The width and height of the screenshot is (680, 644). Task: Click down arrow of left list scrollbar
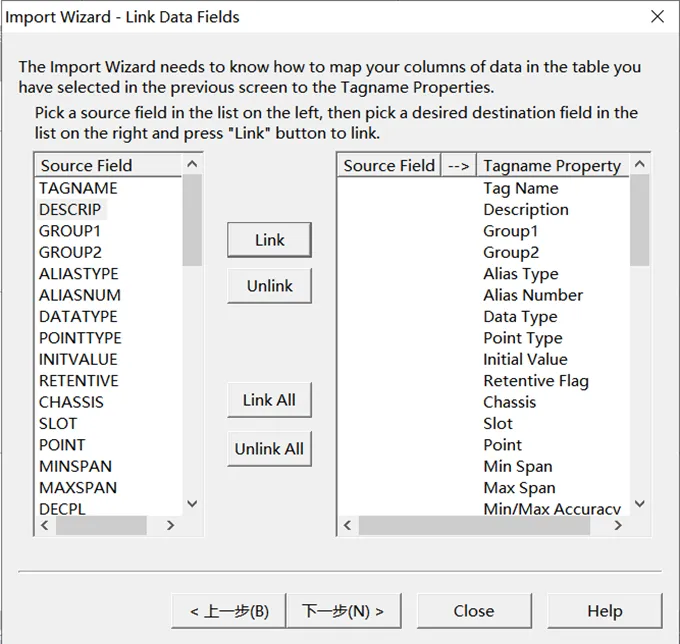pyautogui.click(x=192, y=504)
